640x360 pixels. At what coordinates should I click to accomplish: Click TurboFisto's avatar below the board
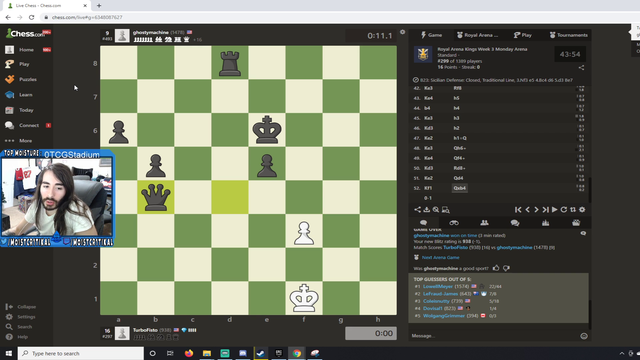[x=122, y=333]
